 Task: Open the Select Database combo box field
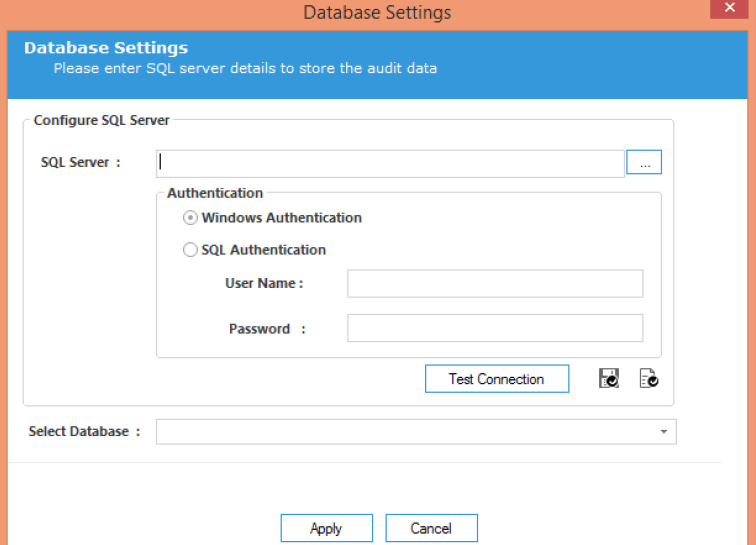coord(416,432)
